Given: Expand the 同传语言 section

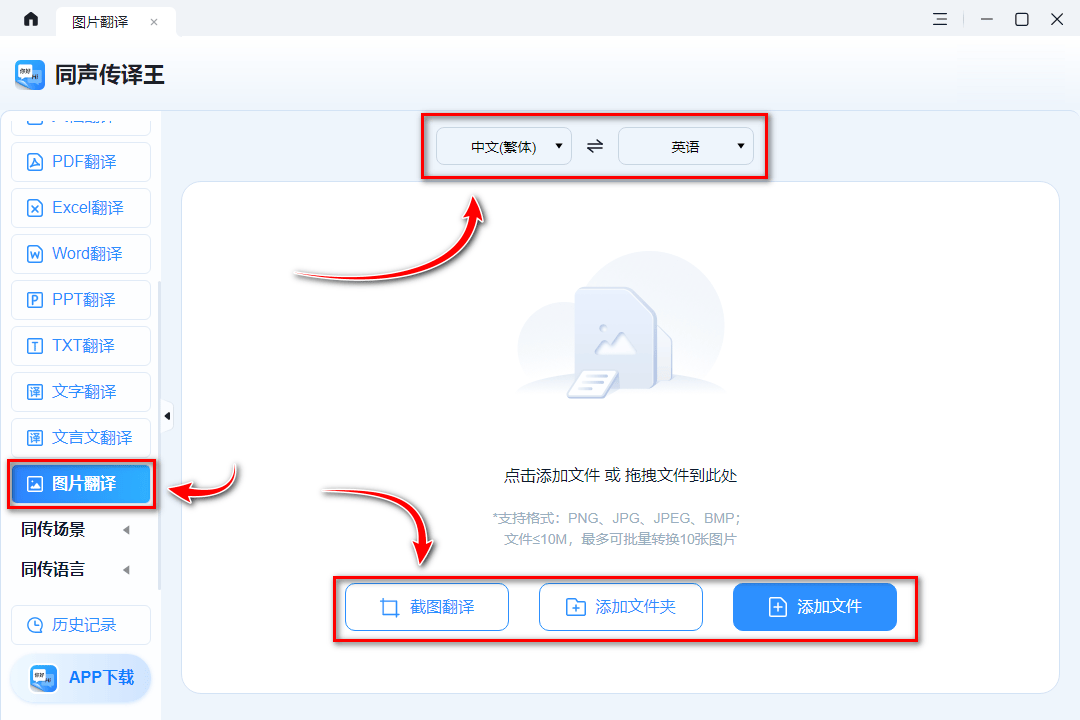Looking at the screenshot, I should pyautogui.click(x=76, y=569).
